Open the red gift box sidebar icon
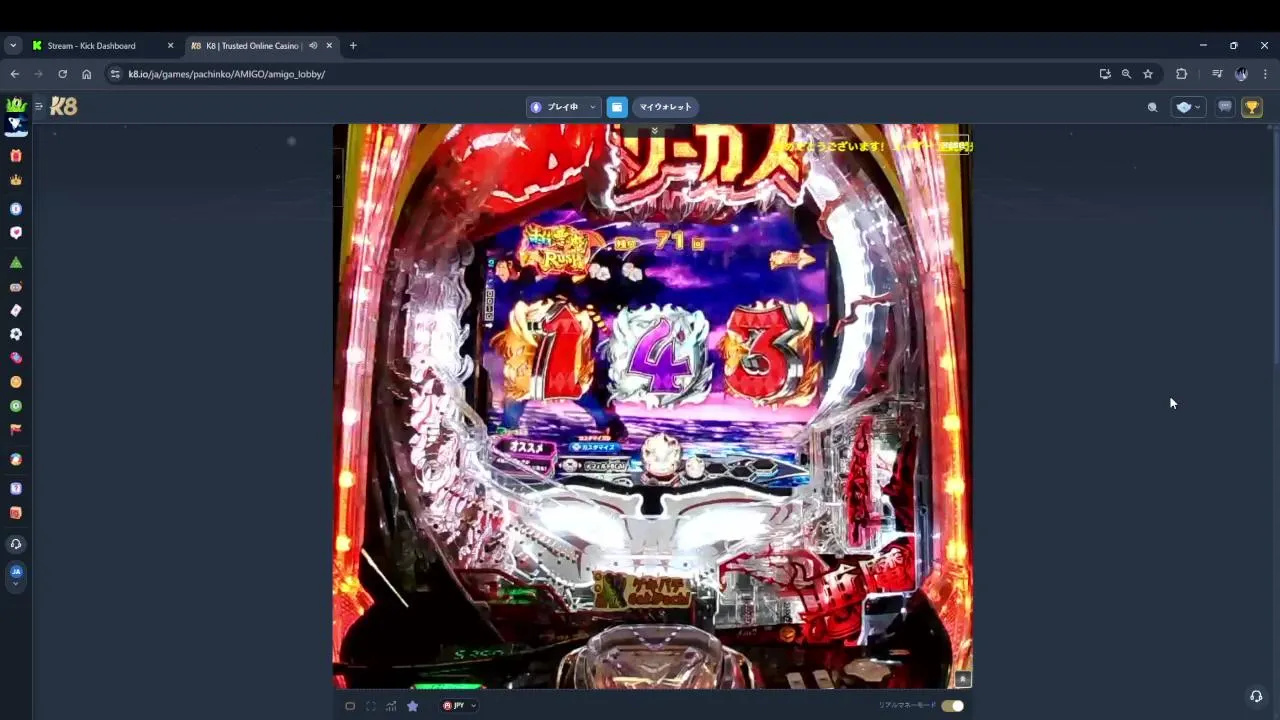The width and height of the screenshot is (1280, 720). click(x=15, y=156)
